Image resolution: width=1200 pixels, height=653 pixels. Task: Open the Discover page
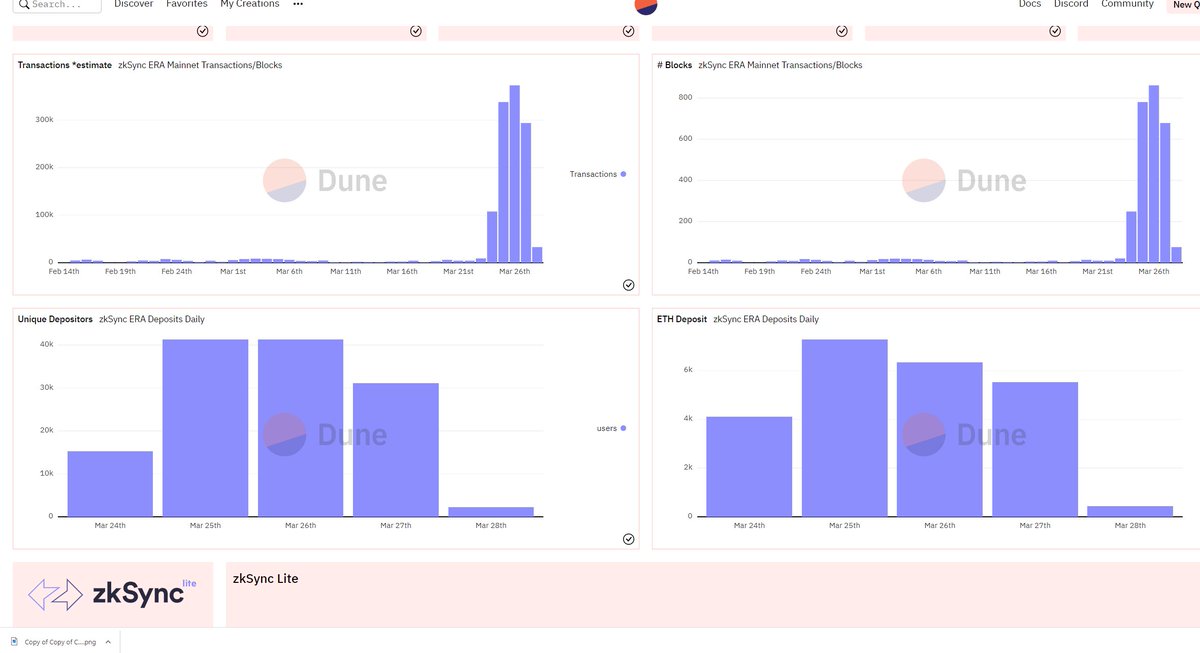click(134, 4)
